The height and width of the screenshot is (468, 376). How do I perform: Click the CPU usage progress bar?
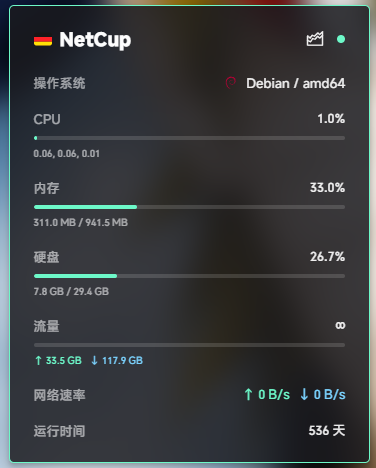coord(189,138)
